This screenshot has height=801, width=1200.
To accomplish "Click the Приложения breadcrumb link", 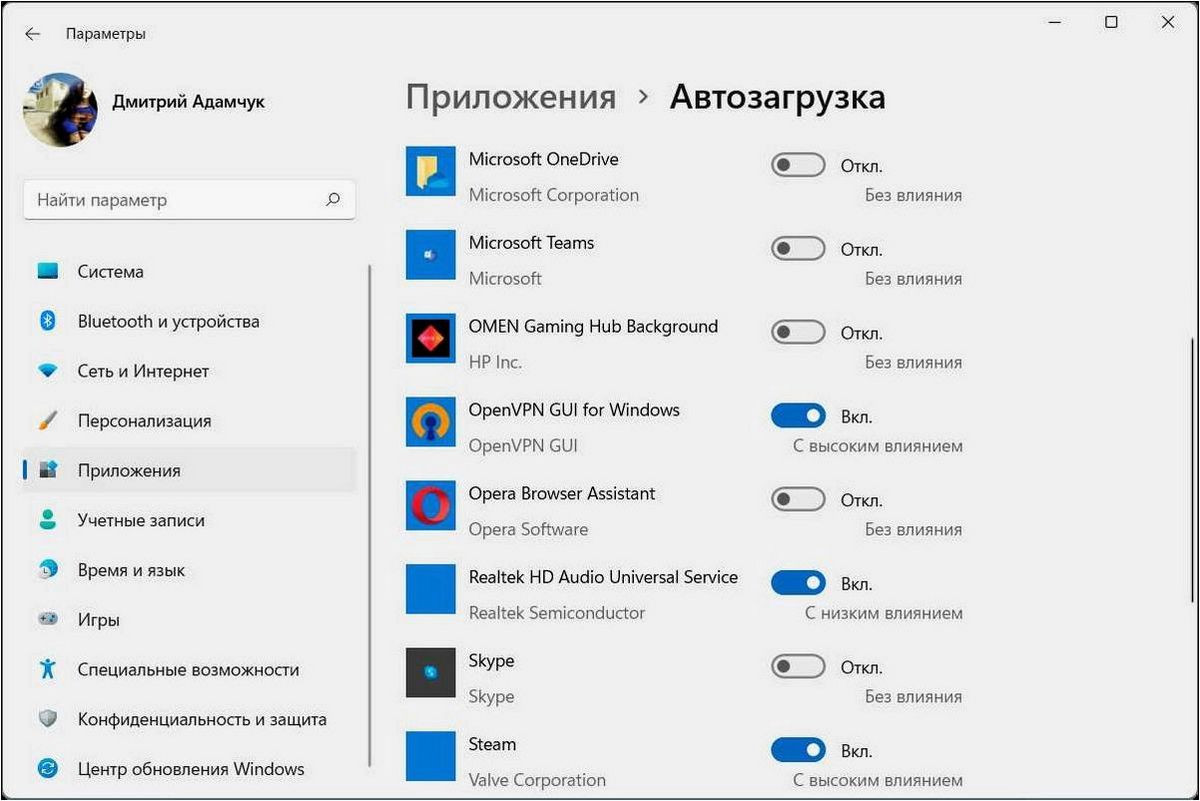I will click(x=511, y=98).
